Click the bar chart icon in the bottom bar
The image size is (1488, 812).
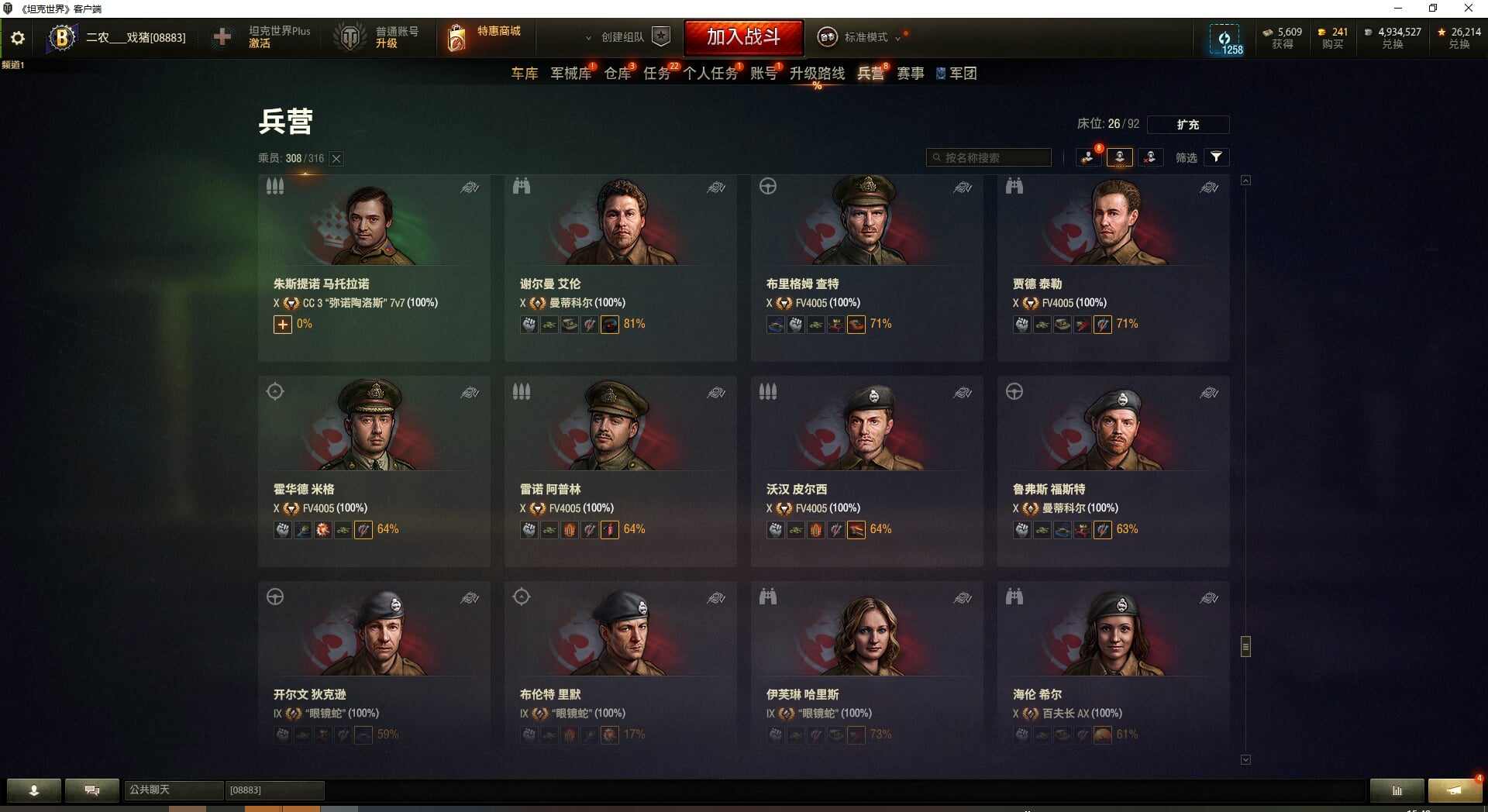click(x=1397, y=790)
